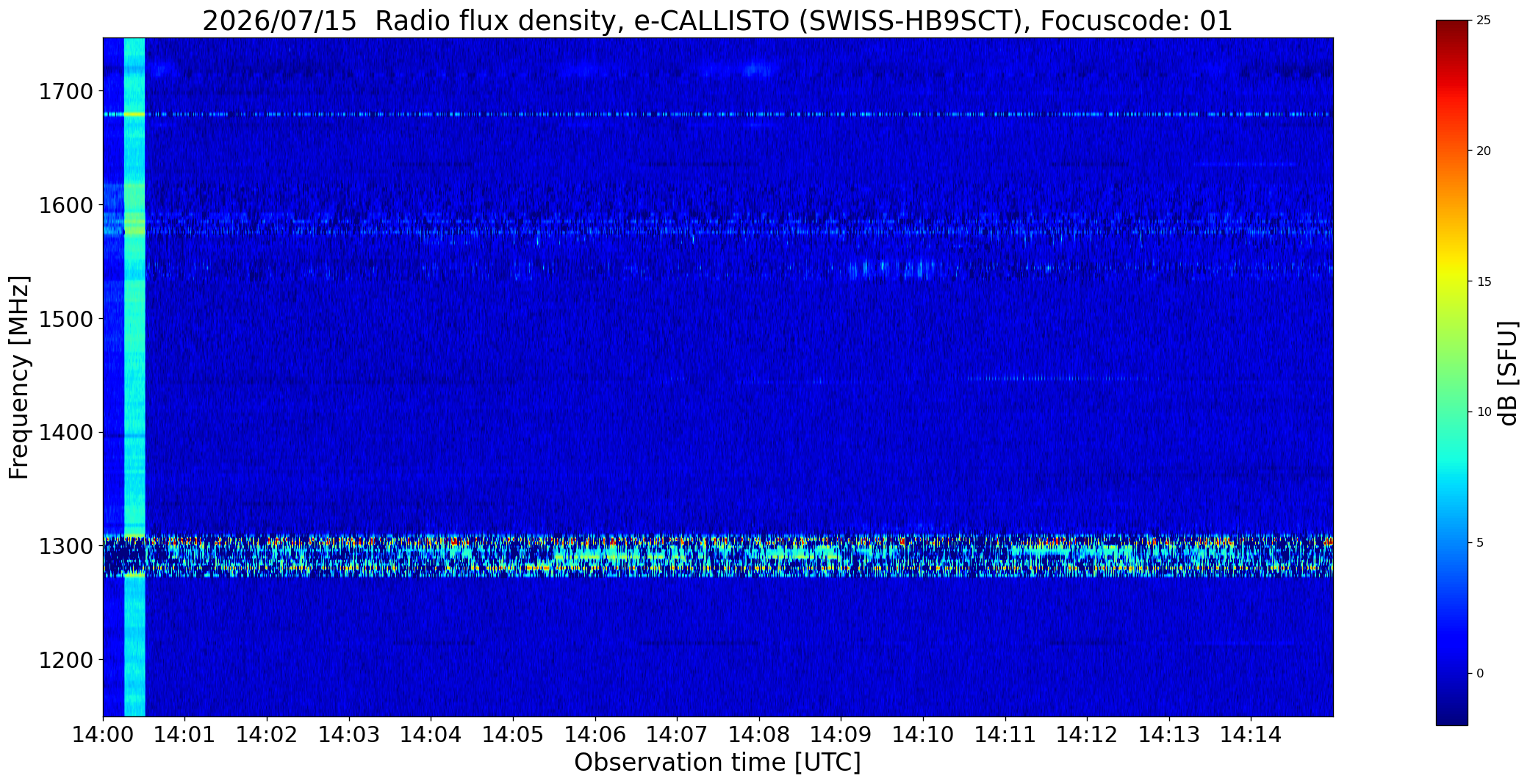The image size is (1530, 784).
Task: Click the 1200 MHz frequency tick label
Action: click(x=65, y=660)
